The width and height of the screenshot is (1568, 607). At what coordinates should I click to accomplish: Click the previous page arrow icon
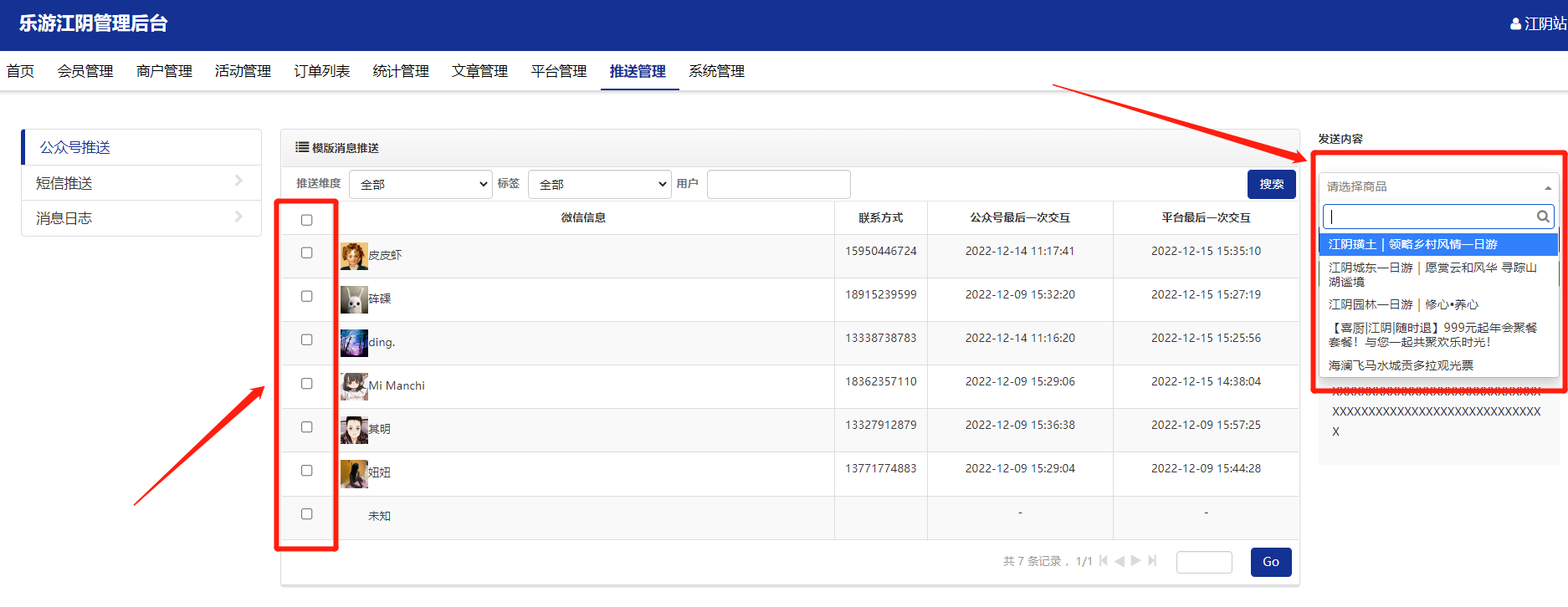coord(1120,561)
